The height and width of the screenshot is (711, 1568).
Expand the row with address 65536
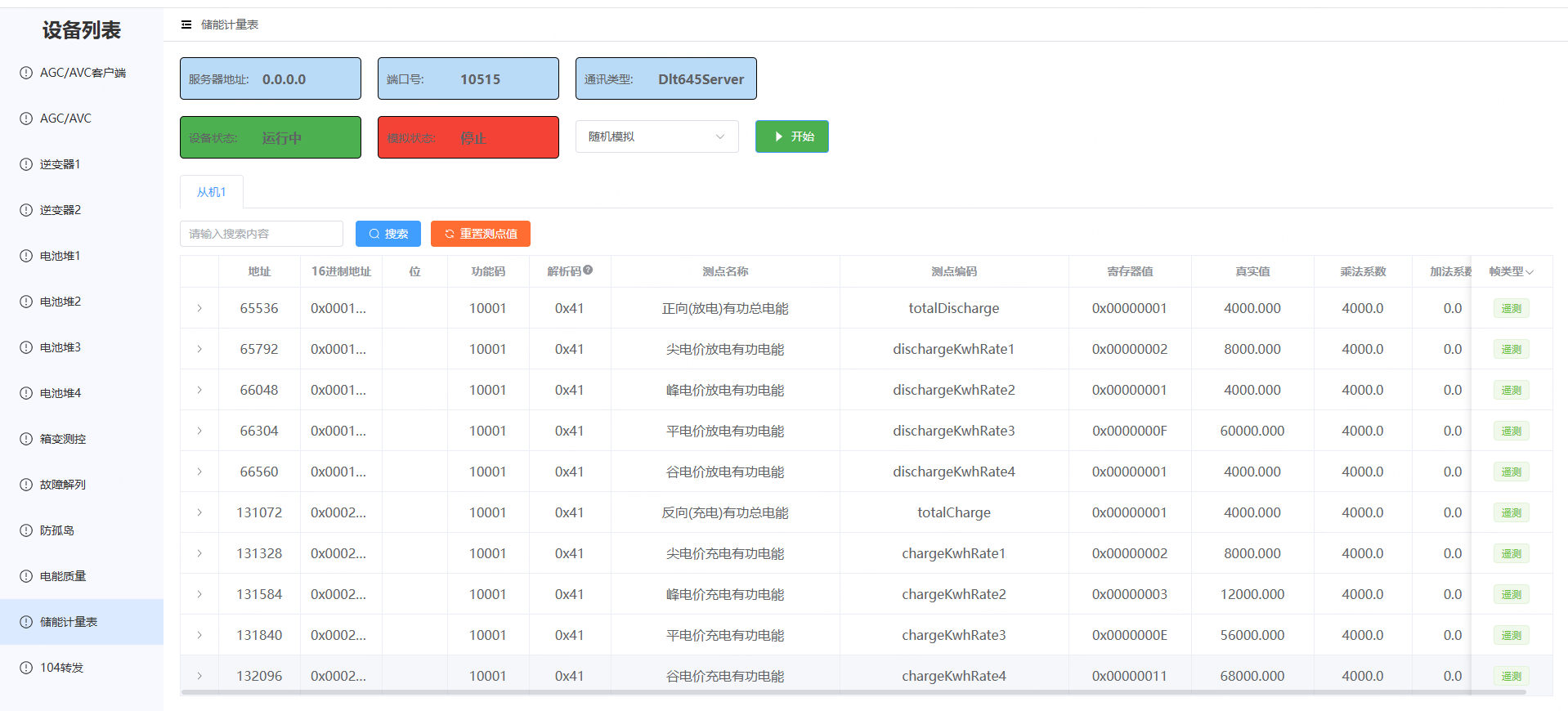click(x=199, y=308)
